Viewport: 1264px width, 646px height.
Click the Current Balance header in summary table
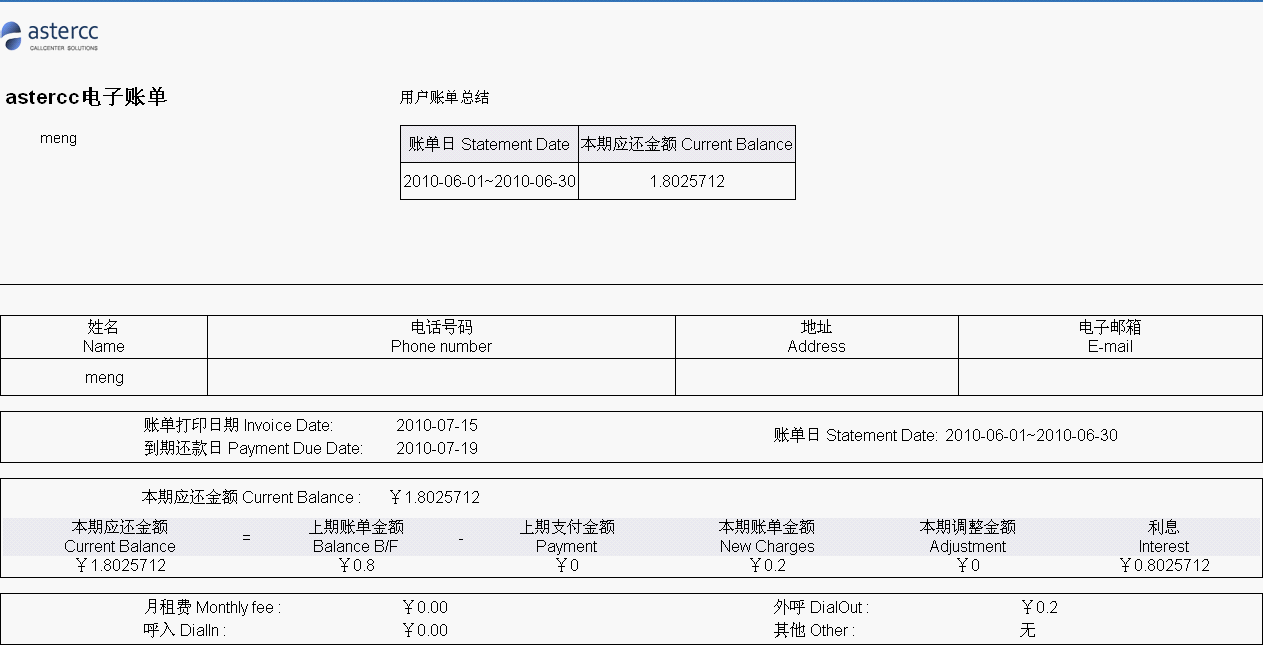(x=687, y=144)
